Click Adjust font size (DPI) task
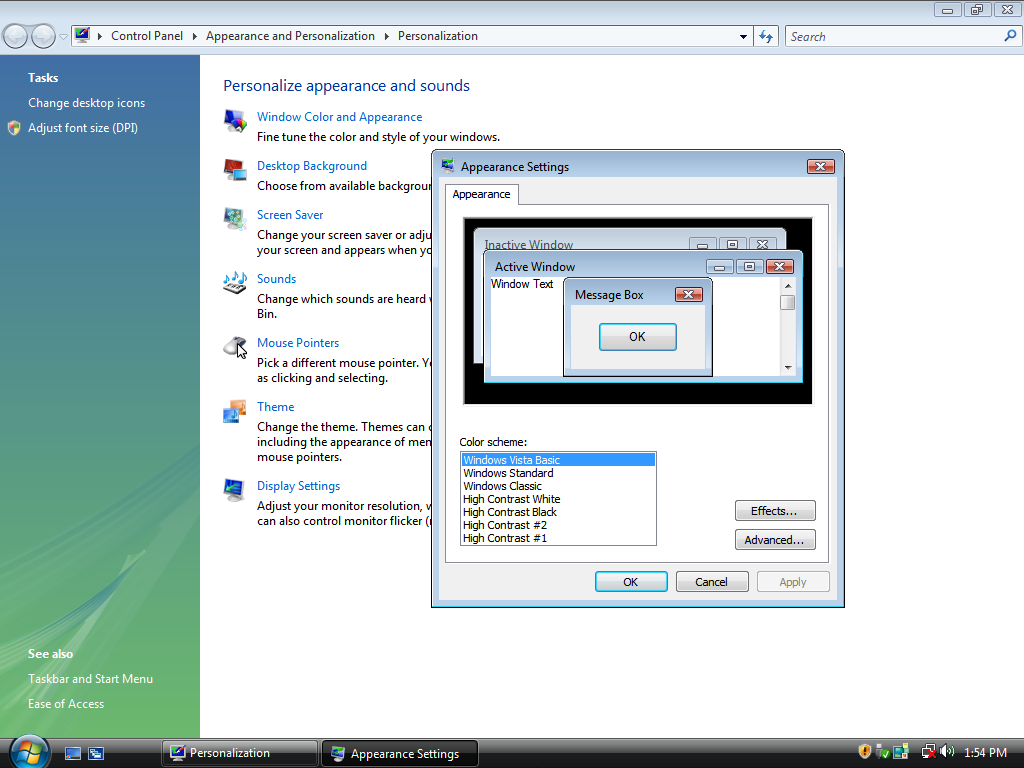The height and width of the screenshot is (768, 1024). pyautogui.click(x=83, y=128)
